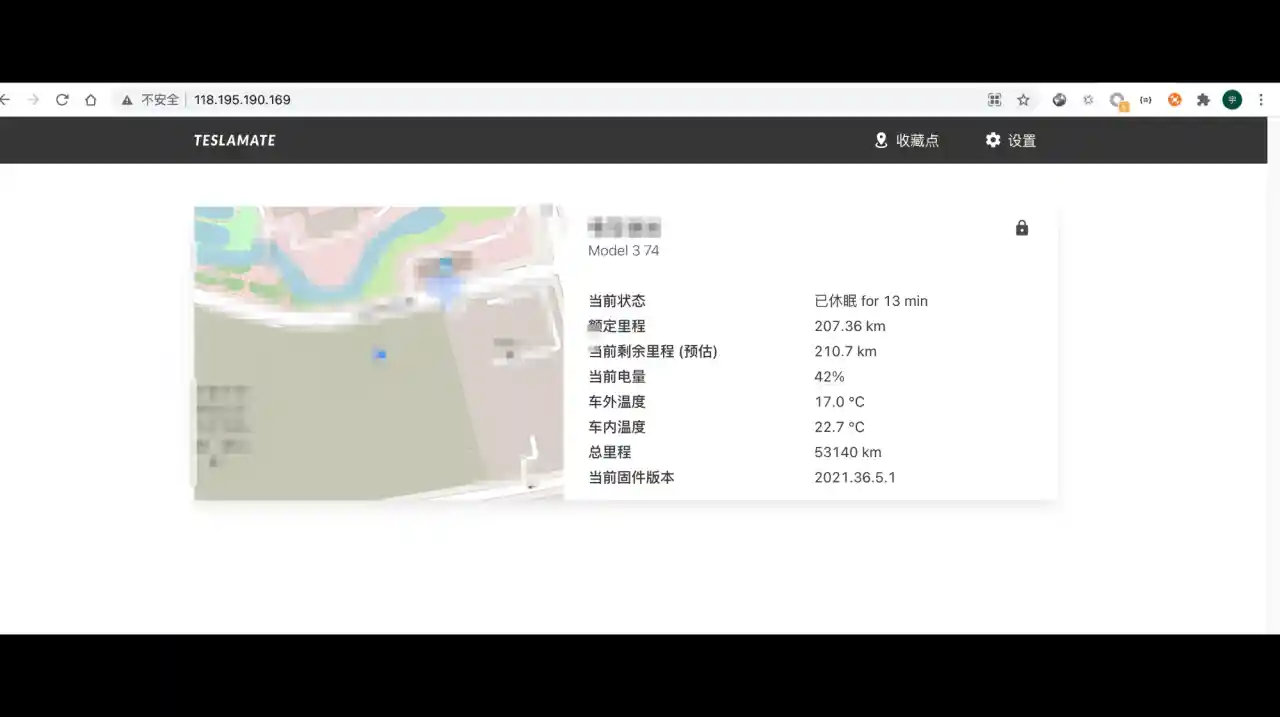Click the Model 3 74 car name
1280x717 pixels.
coord(623,250)
